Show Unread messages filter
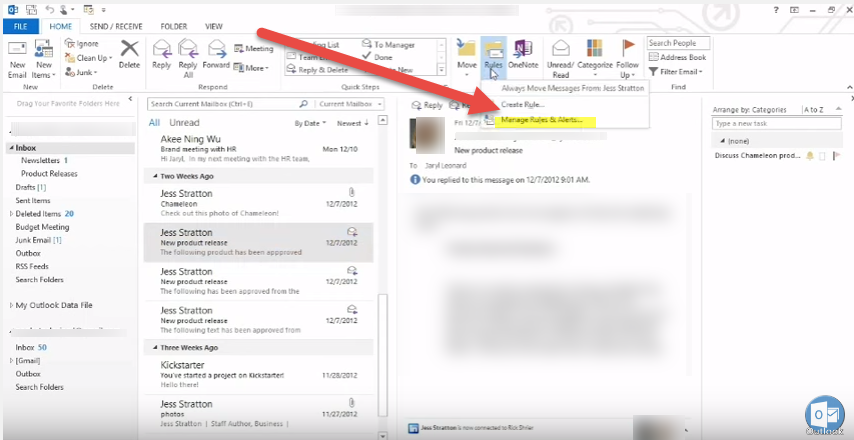The image size is (854, 440). [184, 123]
